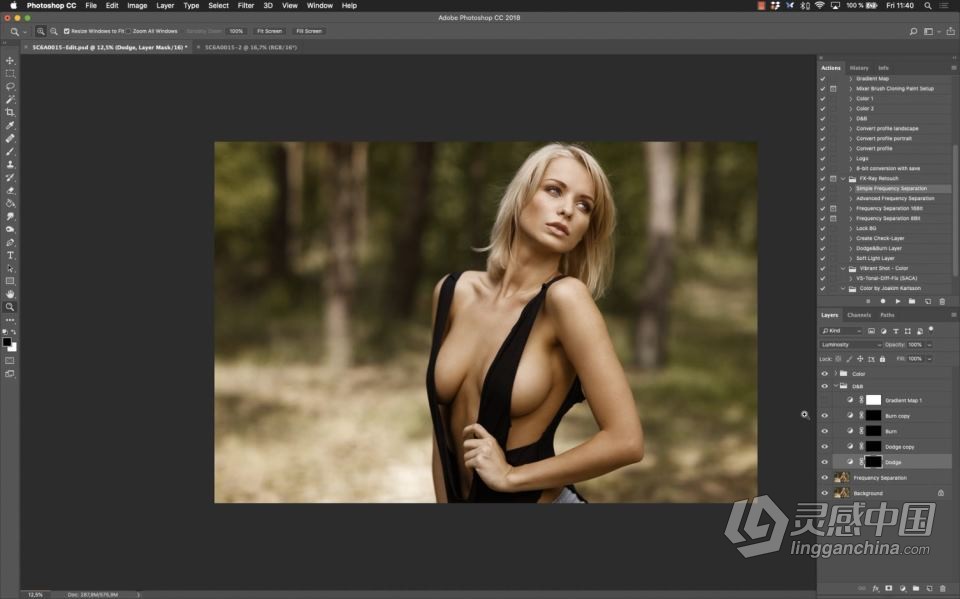
Task: Open the layer Kind filter dropdown
Action: pyautogui.click(x=841, y=331)
